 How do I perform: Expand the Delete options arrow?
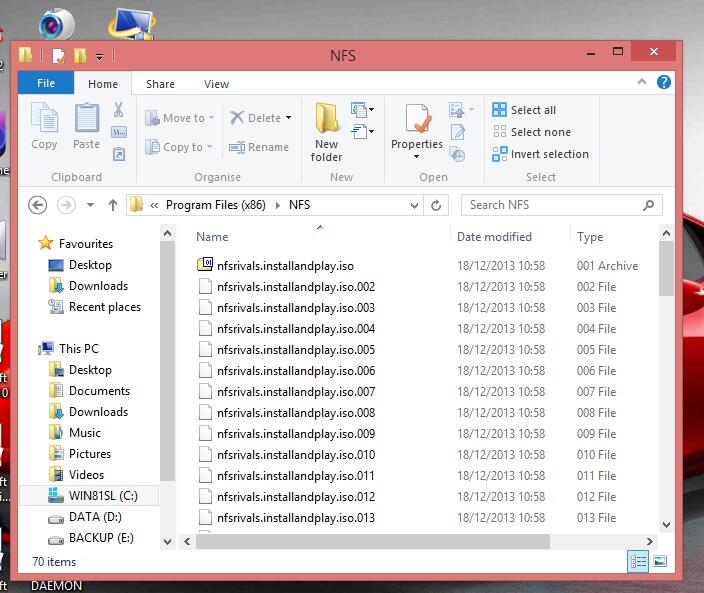click(x=288, y=118)
